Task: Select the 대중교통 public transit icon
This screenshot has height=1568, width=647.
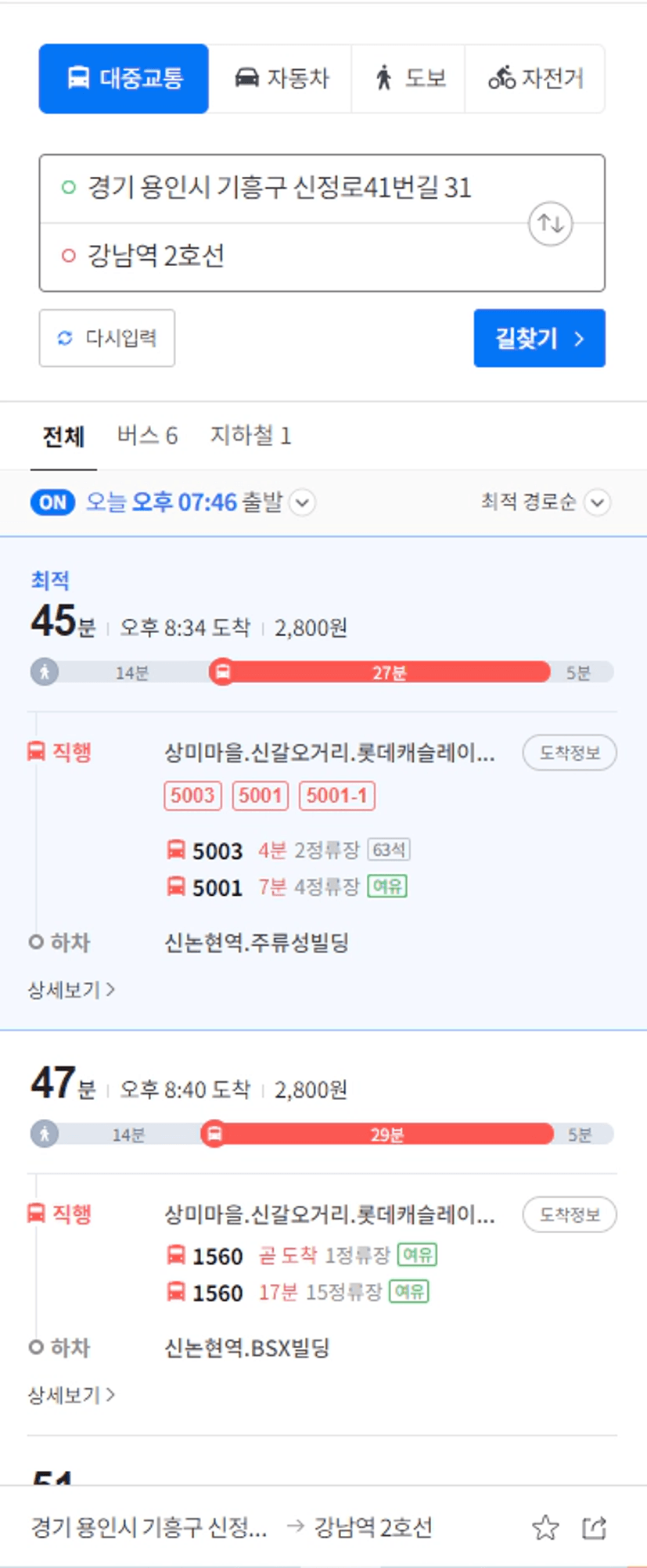Action: click(x=78, y=78)
